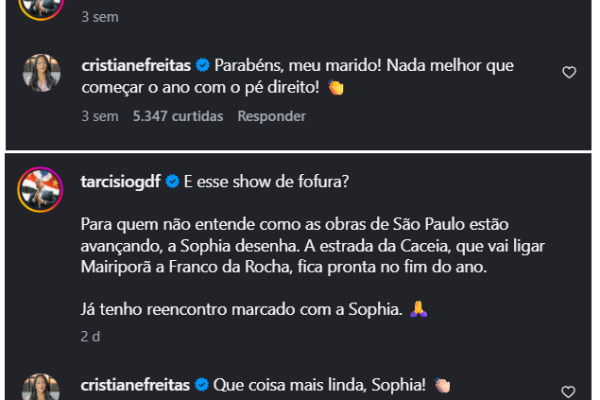600x400 pixels.
Task: Click cristianefreitas username in "Que coisa" comment
Action: point(135,384)
